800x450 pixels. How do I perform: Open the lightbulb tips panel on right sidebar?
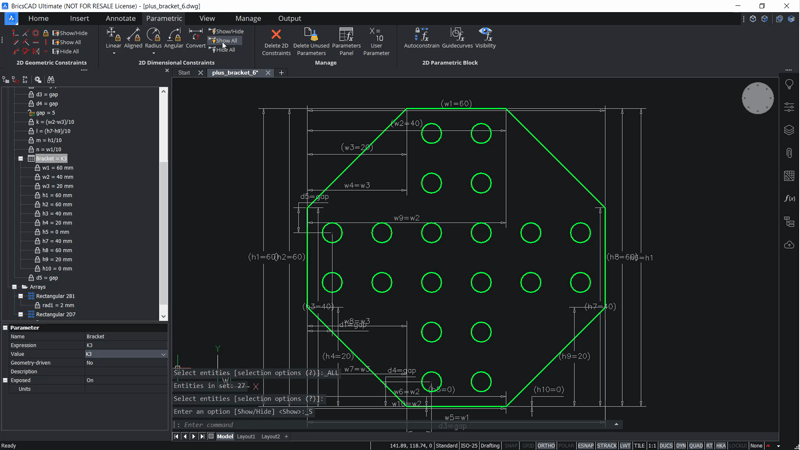click(x=789, y=84)
